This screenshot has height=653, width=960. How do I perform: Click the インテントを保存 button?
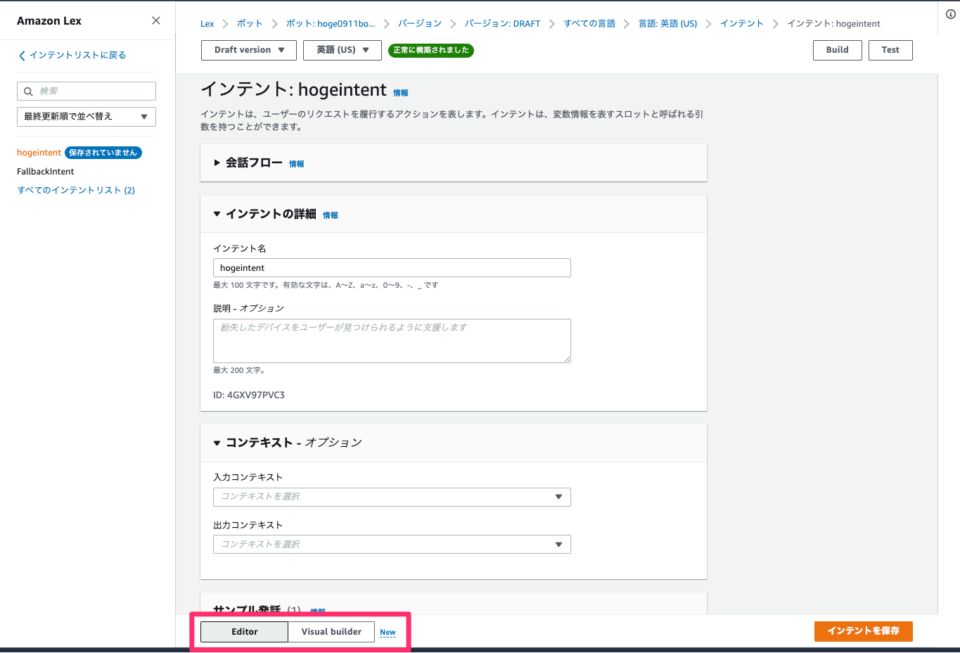click(x=863, y=631)
